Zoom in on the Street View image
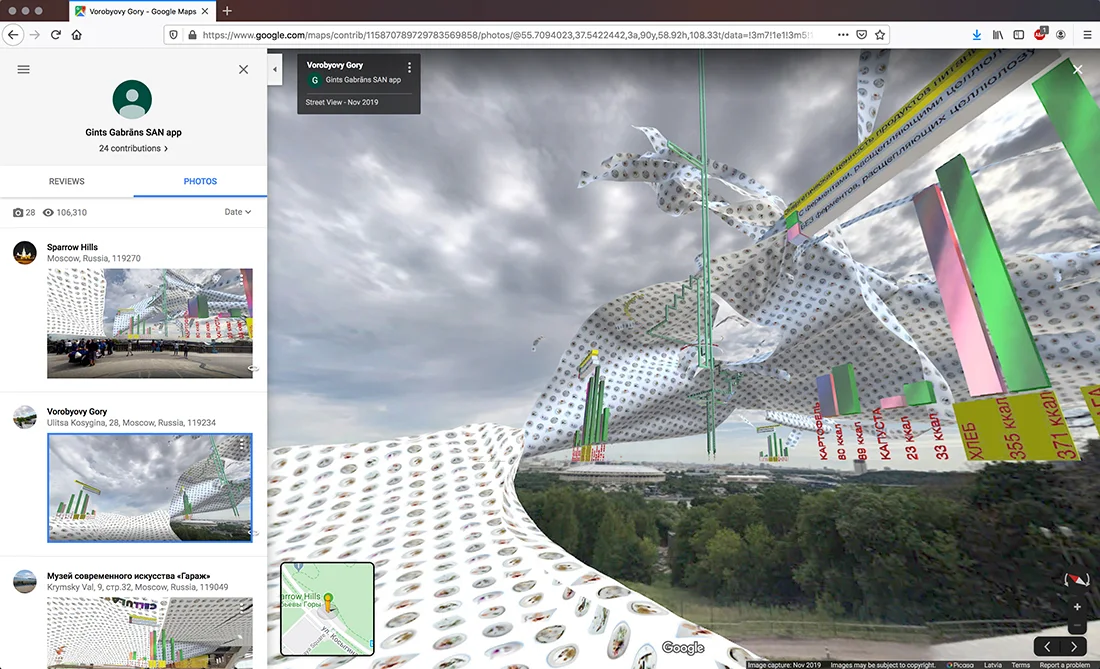This screenshot has height=669, width=1100. click(1077, 607)
